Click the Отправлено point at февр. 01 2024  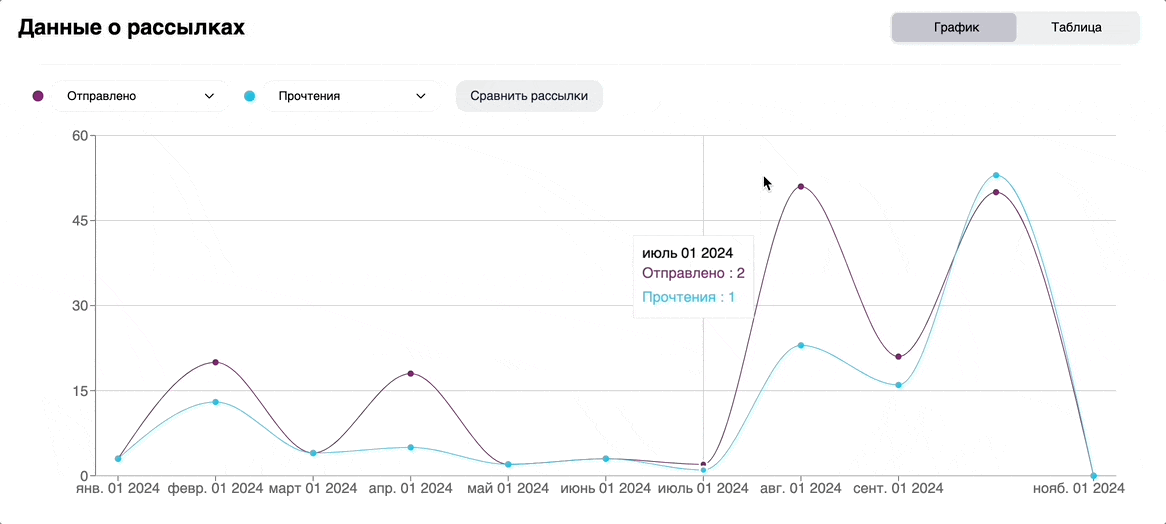[x=216, y=362]
